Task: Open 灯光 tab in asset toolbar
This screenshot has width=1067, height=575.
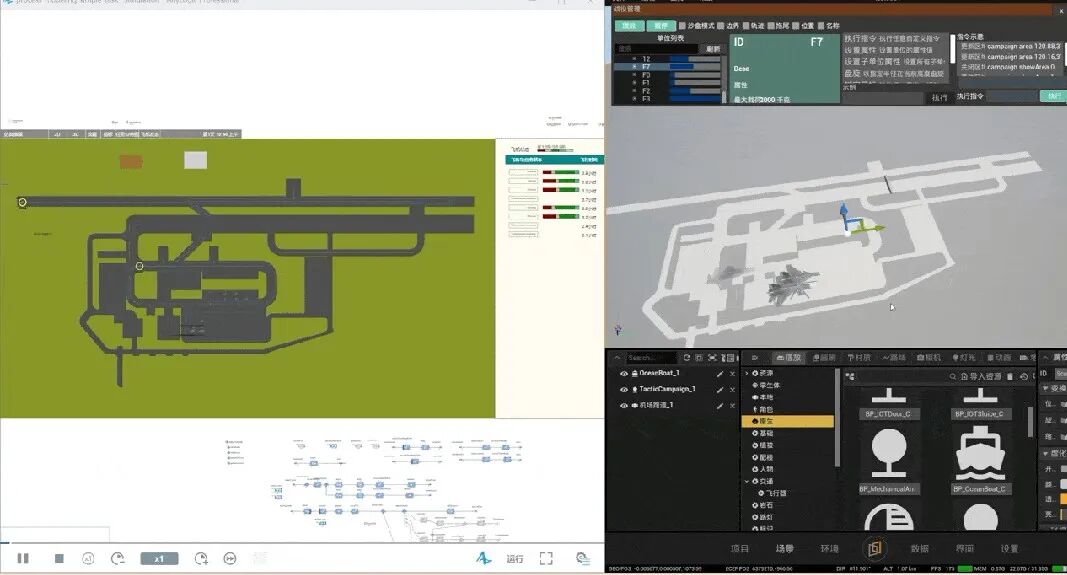Action: pyautogui.click(x=964, y=357)
